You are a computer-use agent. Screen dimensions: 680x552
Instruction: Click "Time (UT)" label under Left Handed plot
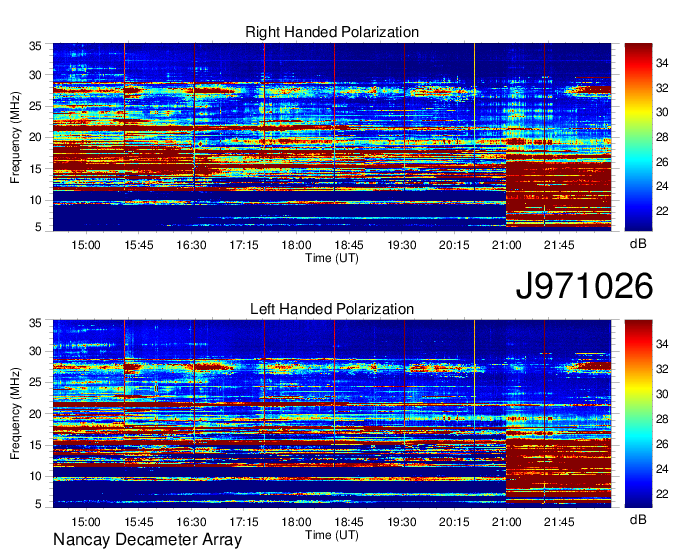pyautogui.click(x=332, y=535)
